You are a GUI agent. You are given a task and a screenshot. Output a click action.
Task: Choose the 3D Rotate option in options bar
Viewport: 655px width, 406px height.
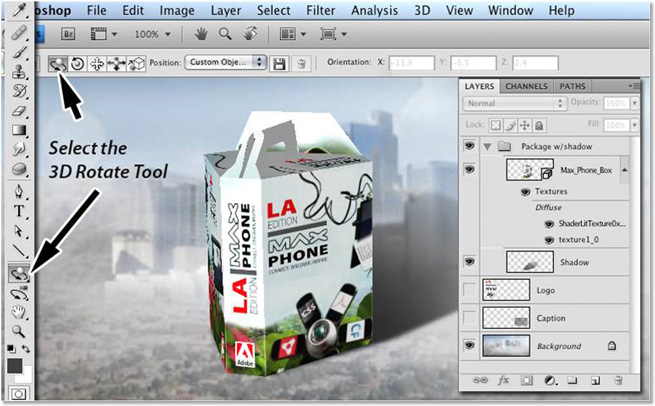pos(58,63)
